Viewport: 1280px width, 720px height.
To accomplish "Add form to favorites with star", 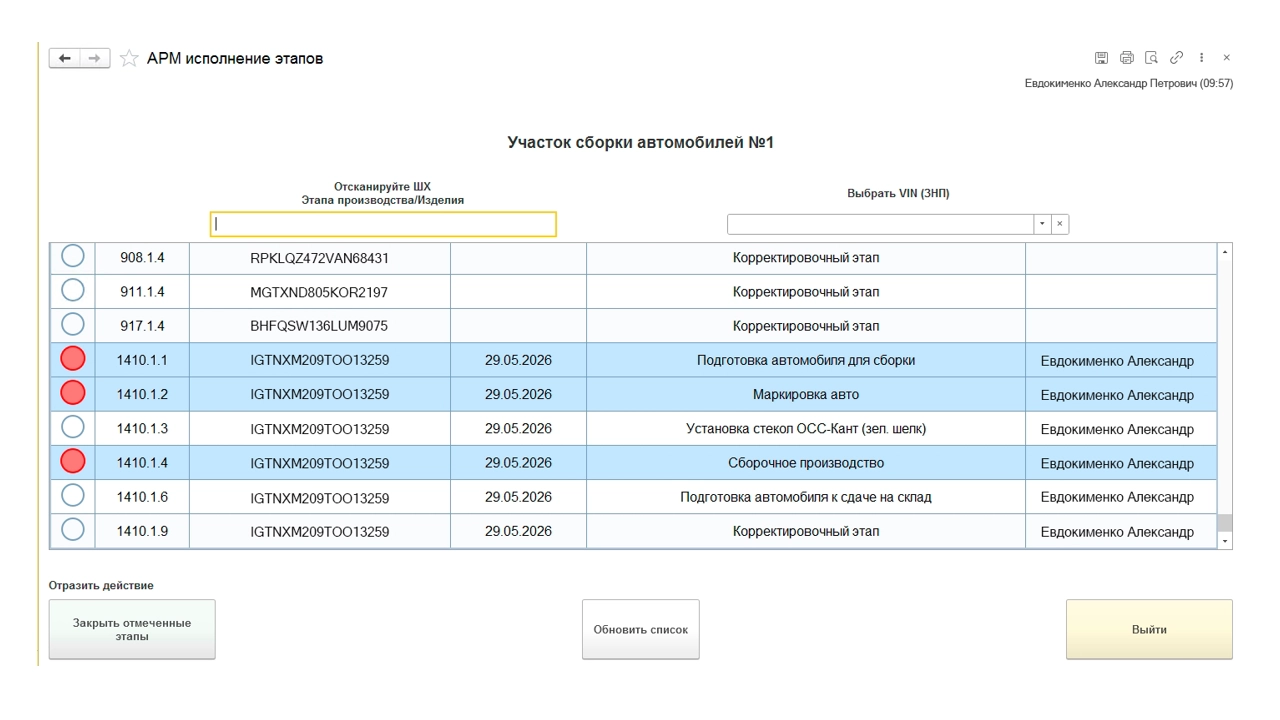I will point(129,58).
